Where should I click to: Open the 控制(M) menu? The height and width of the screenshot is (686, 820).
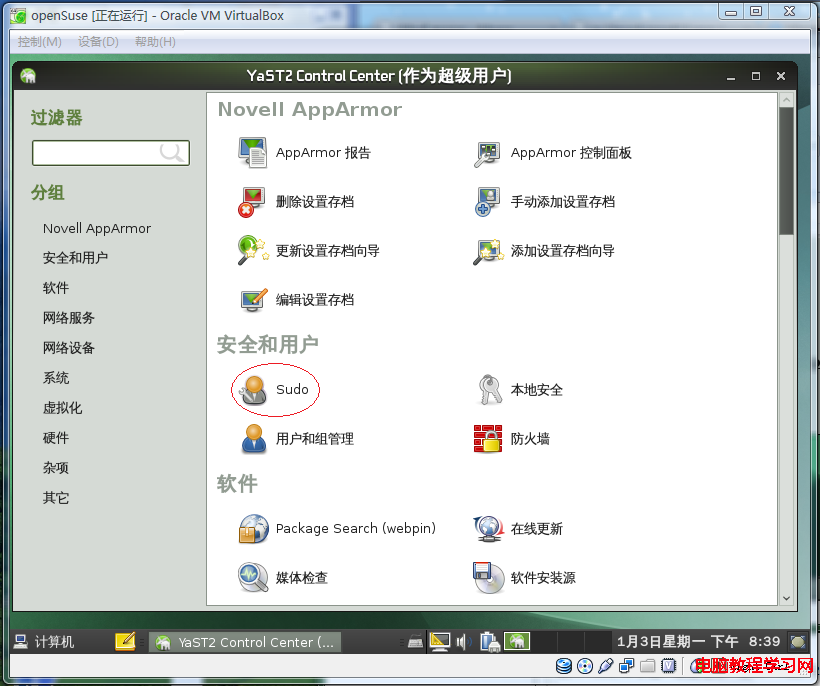coord(40,42)
